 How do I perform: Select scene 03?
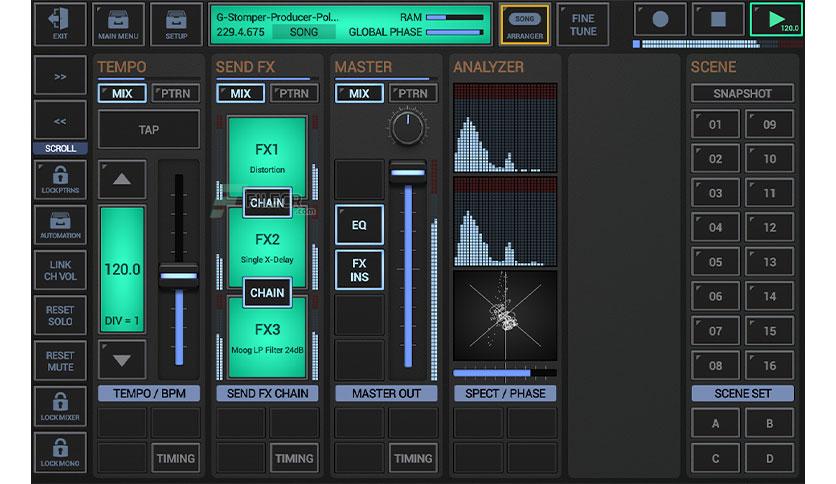tap(716, 193)
